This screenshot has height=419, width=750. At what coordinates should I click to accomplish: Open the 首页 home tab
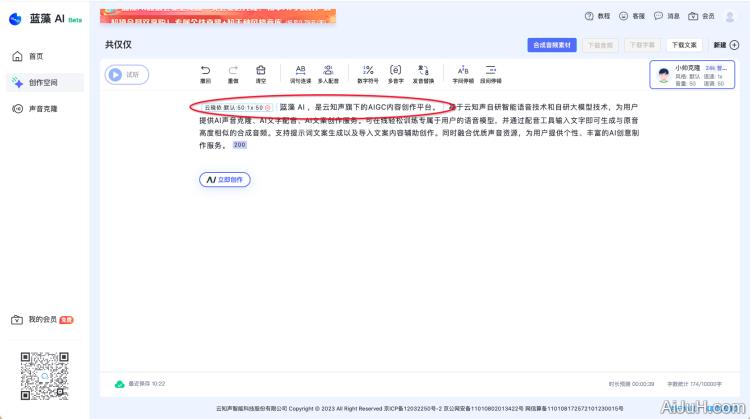tap(36, 56)
